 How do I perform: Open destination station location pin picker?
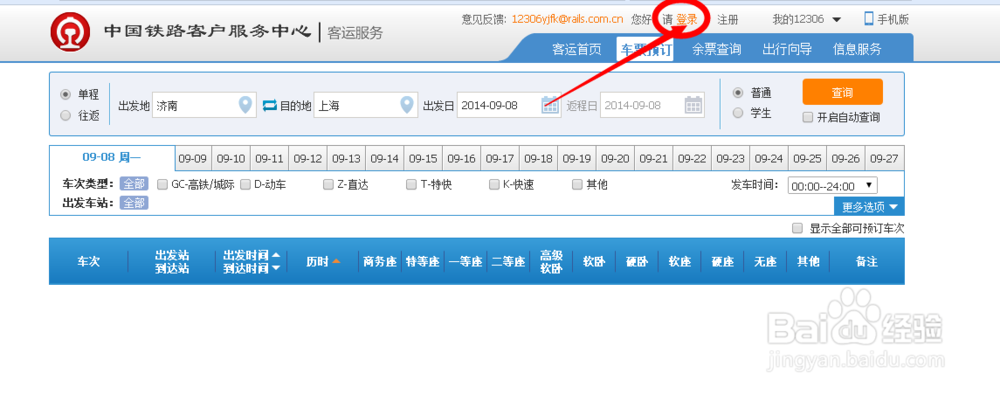pyautogui.click(x=407, y=105)
